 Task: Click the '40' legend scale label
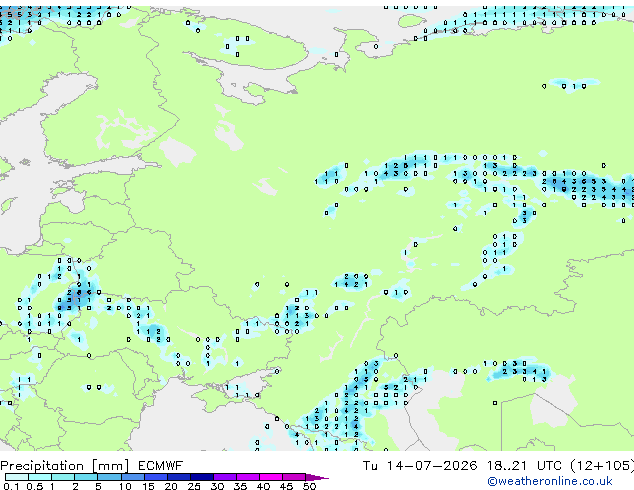click(263, 486)
